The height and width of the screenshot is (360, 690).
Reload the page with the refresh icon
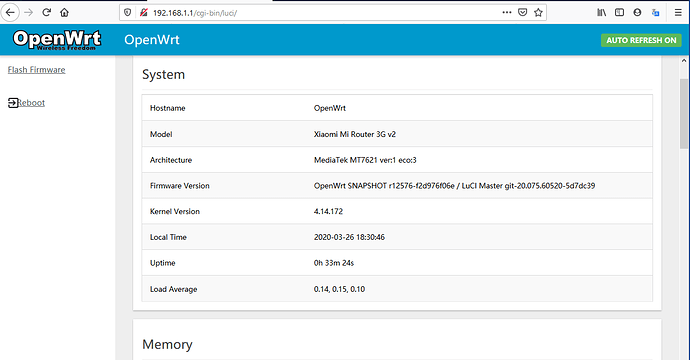(47, 12)
